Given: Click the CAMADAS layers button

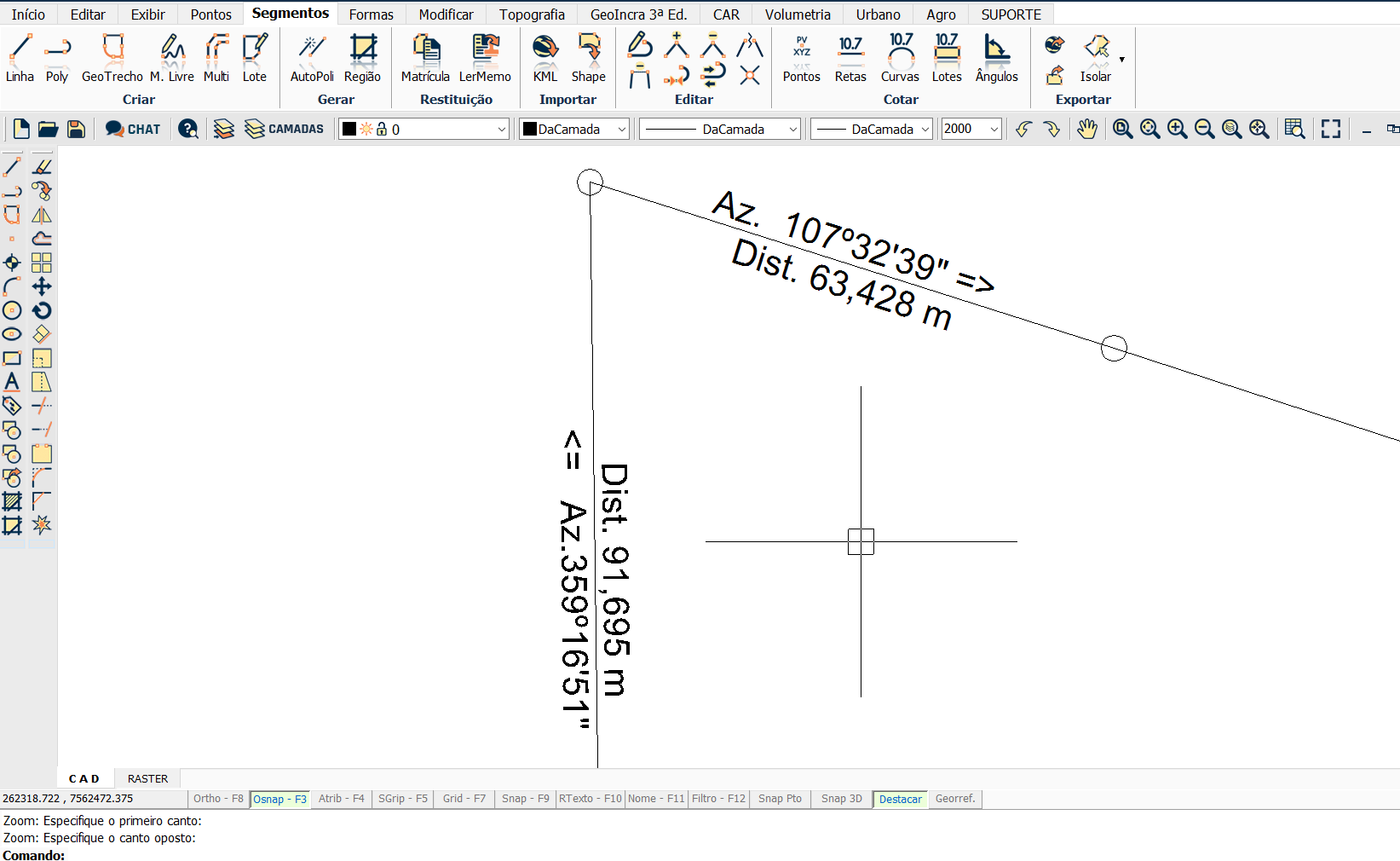Looking at the screenshot, I should (x=285, y=129).
